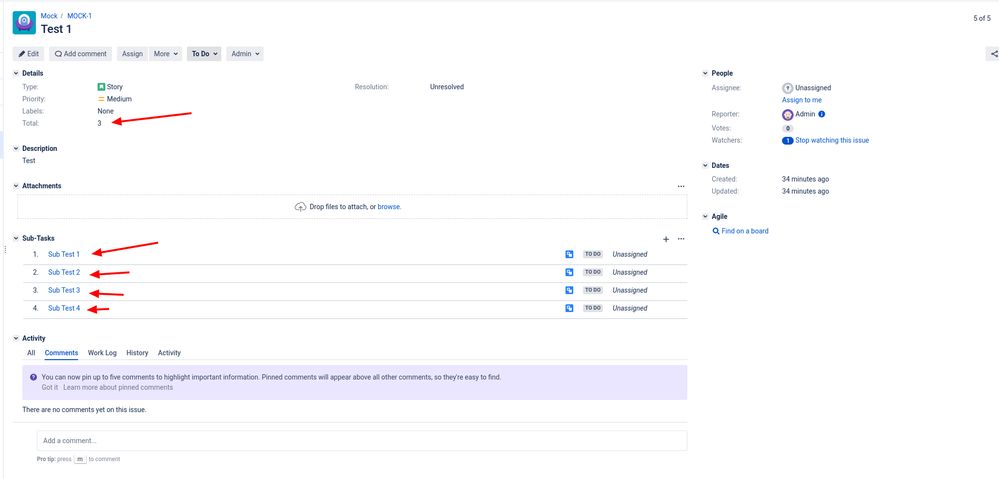Image resolution: width=999 pixels, height=479 pixels.
Task: Click the share icon at right edge
Action: pyautogui.click(x=993, y=54)
